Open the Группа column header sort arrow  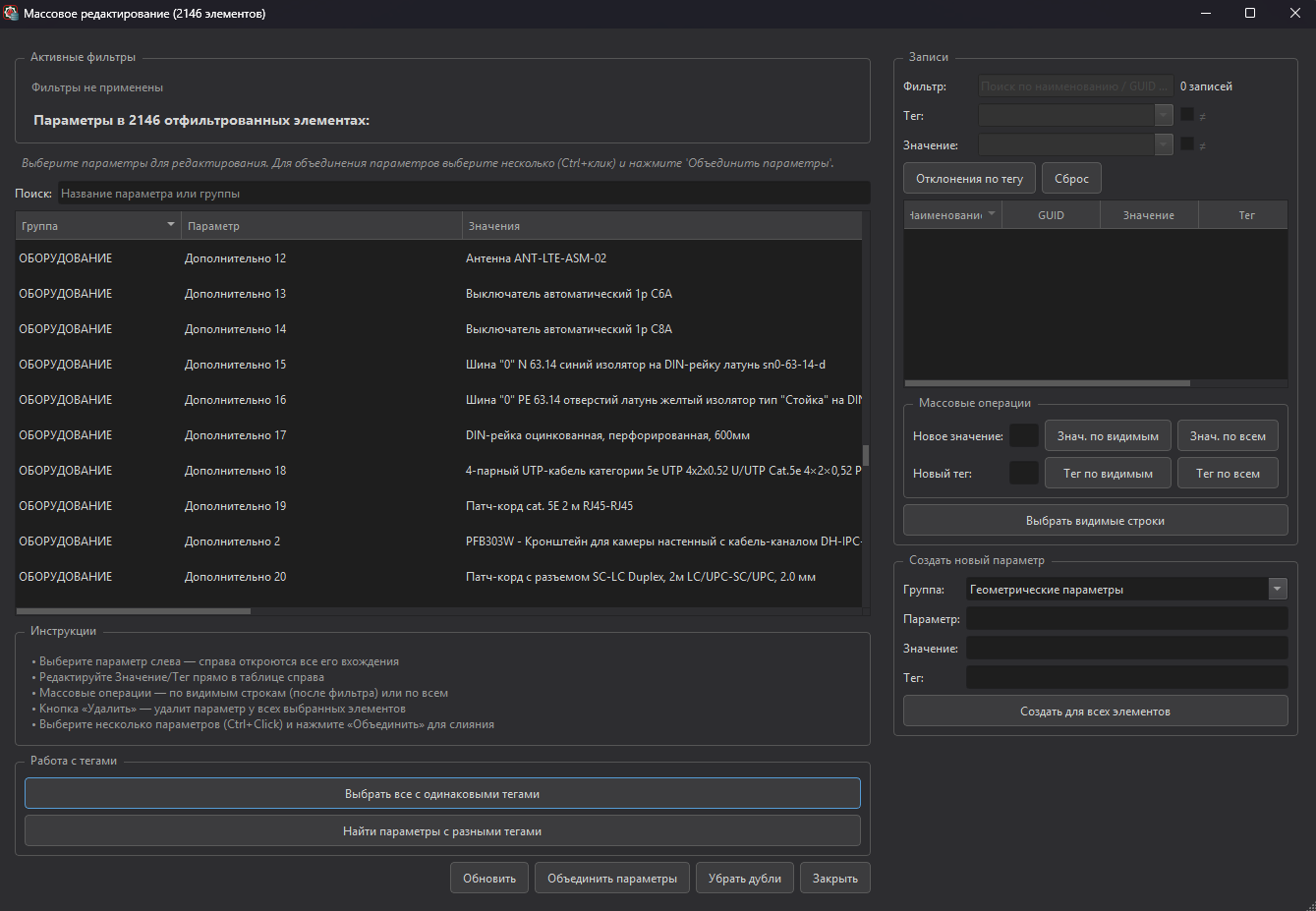pyautogui.click(x=171, y=225)
